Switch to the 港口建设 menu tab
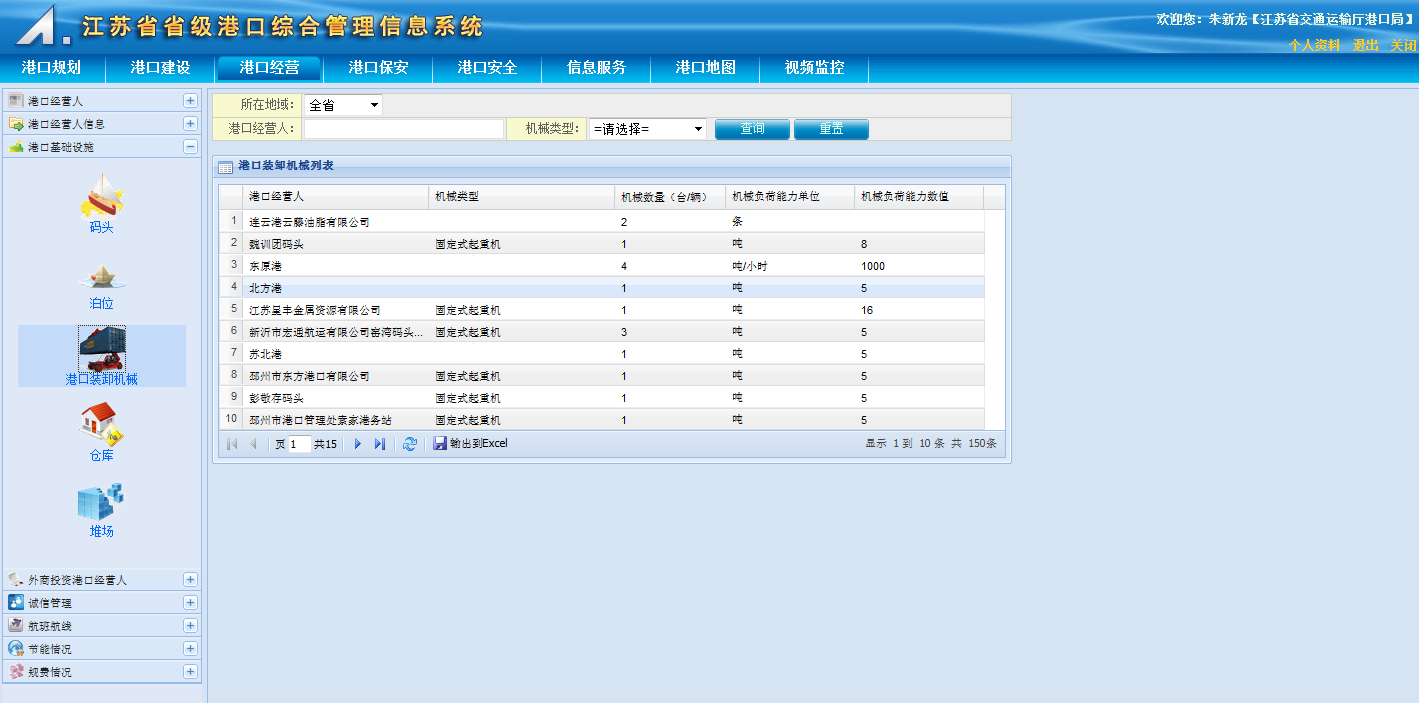 tap(160, 68)
